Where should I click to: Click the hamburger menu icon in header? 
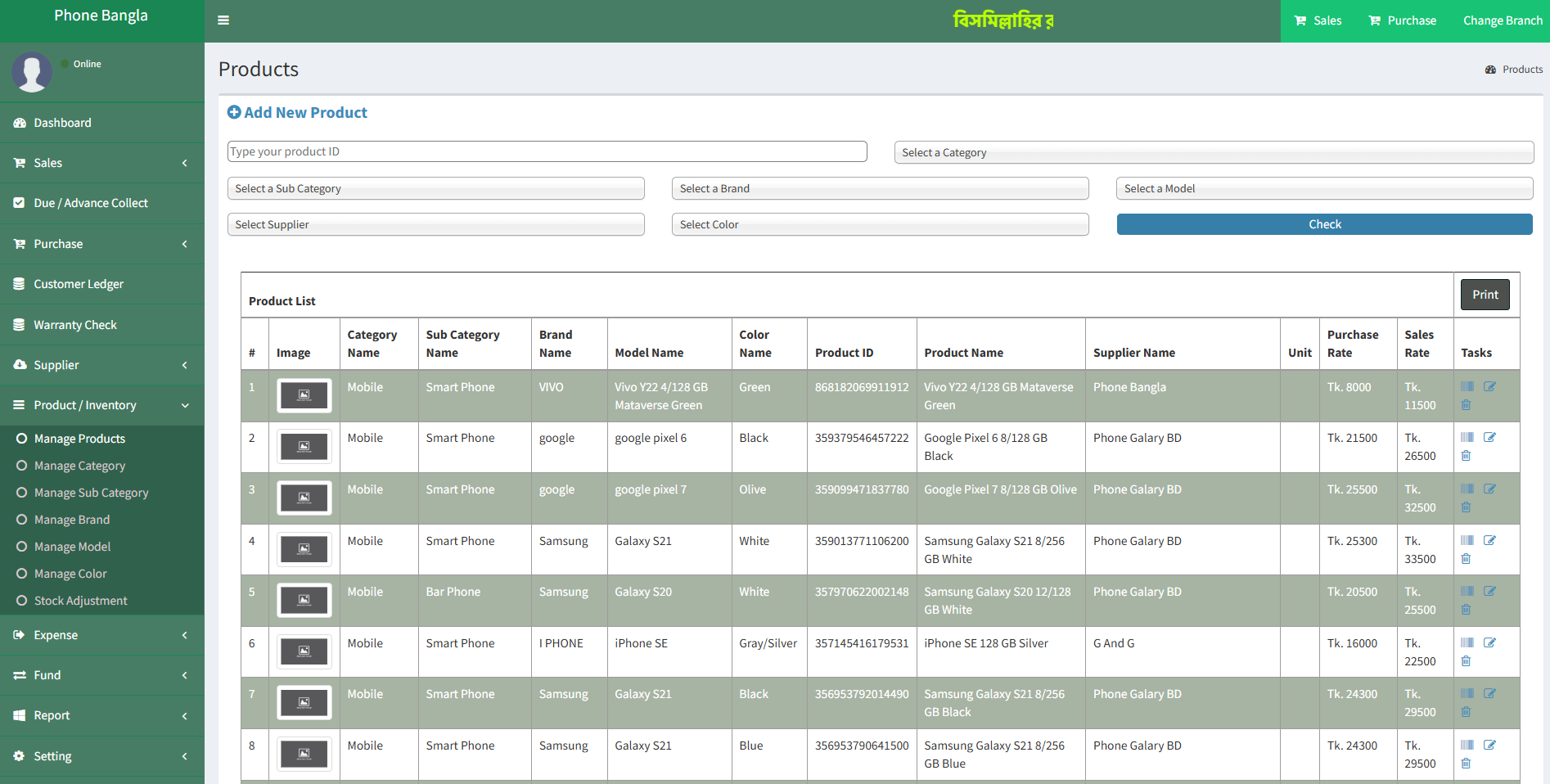pyautogui.click(x=223, y=20)
